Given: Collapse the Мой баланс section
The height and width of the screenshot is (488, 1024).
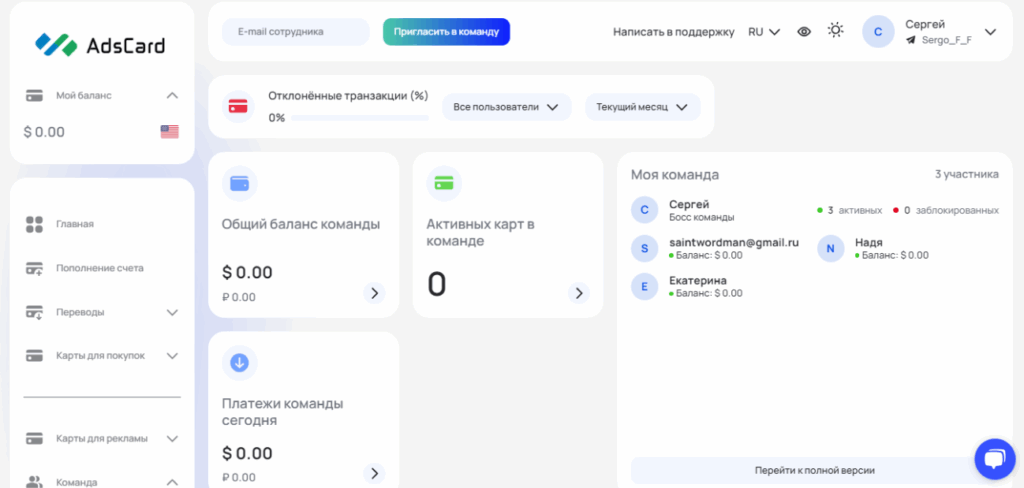Looking at the screenshot, I should (x=172, y=95).
